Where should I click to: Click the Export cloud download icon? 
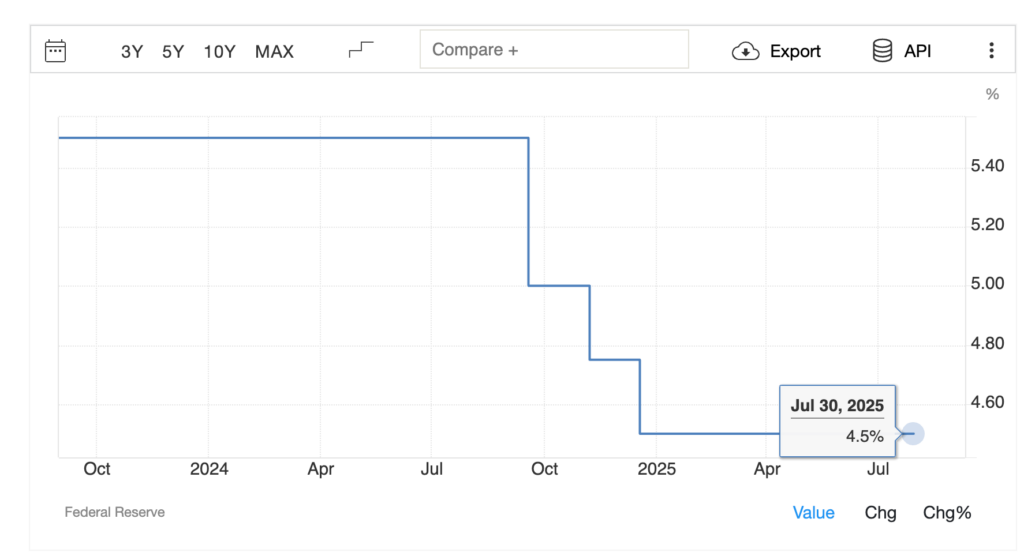click(746, 51)
